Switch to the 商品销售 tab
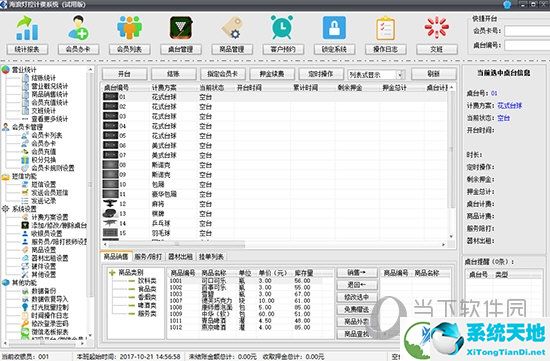550x361 pixels. (x=116, y=256)
